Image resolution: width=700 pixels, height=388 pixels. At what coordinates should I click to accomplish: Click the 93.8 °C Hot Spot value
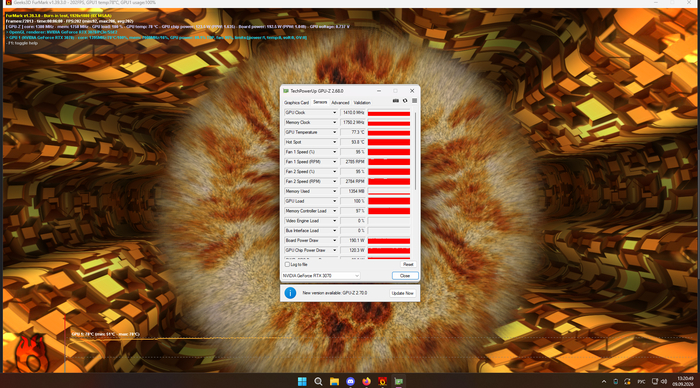pyautogui.click(x=353, y=142)
